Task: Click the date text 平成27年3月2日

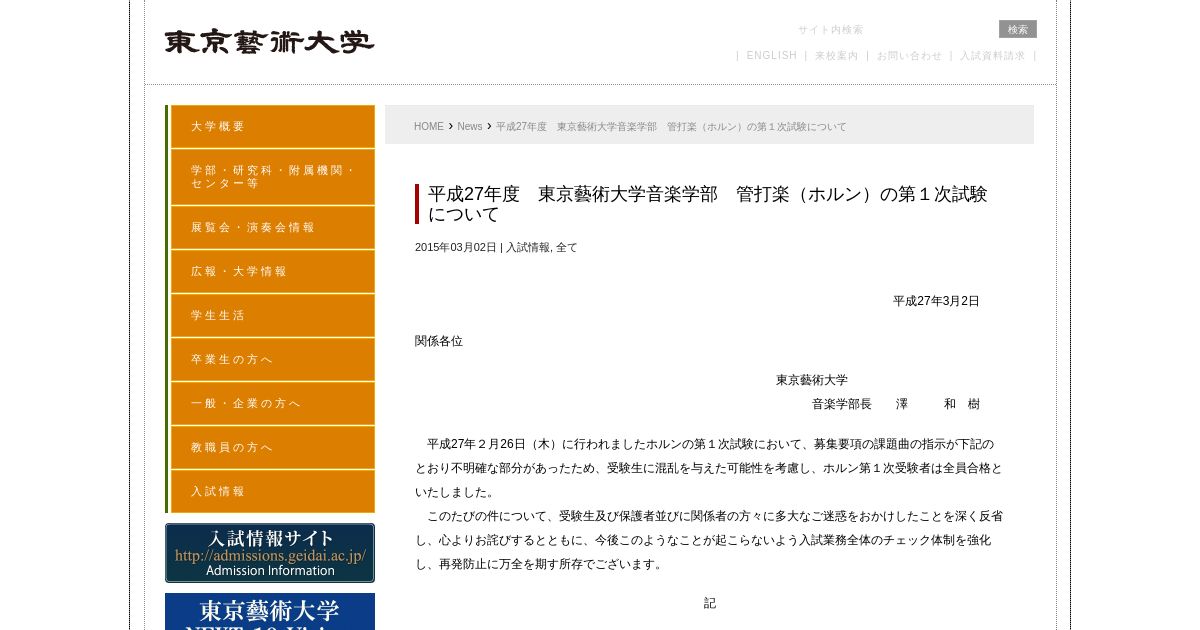Action: point(936,301)
